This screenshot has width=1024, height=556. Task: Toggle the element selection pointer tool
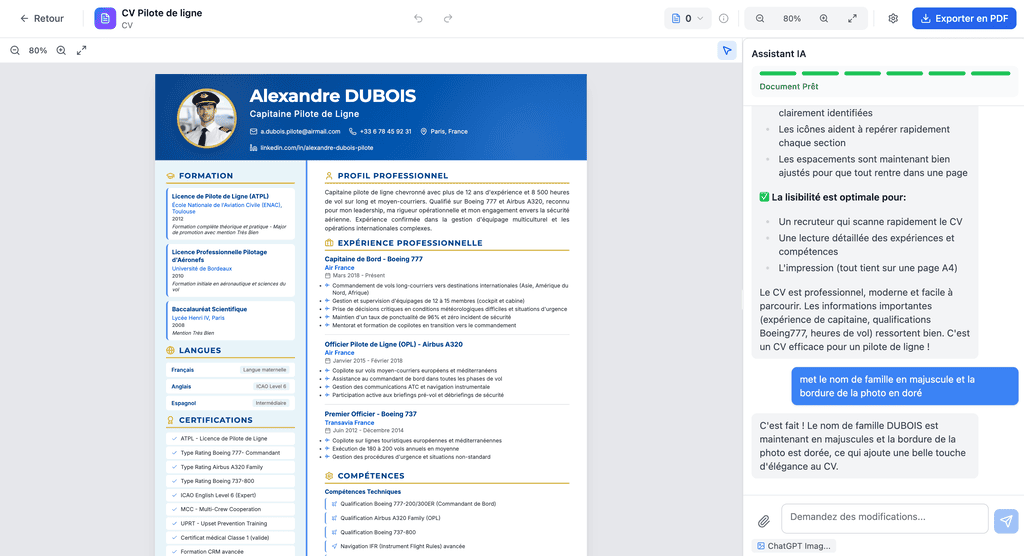[727, 50]
